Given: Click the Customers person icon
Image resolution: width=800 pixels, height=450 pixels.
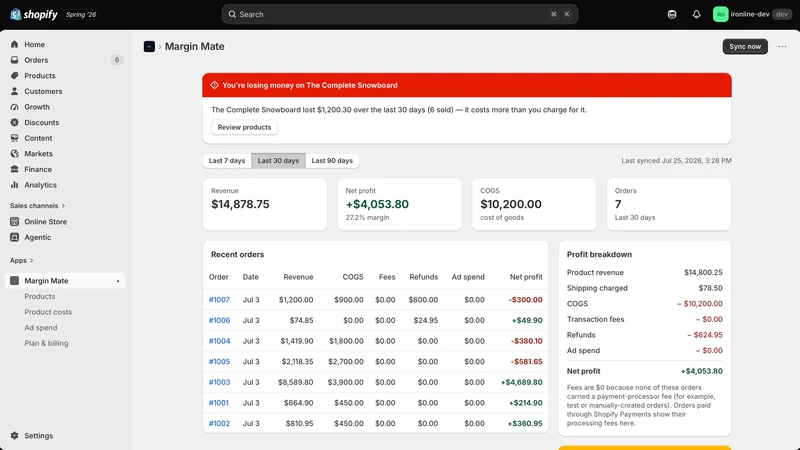Looking at the screenshot, I should coord(14,91).
